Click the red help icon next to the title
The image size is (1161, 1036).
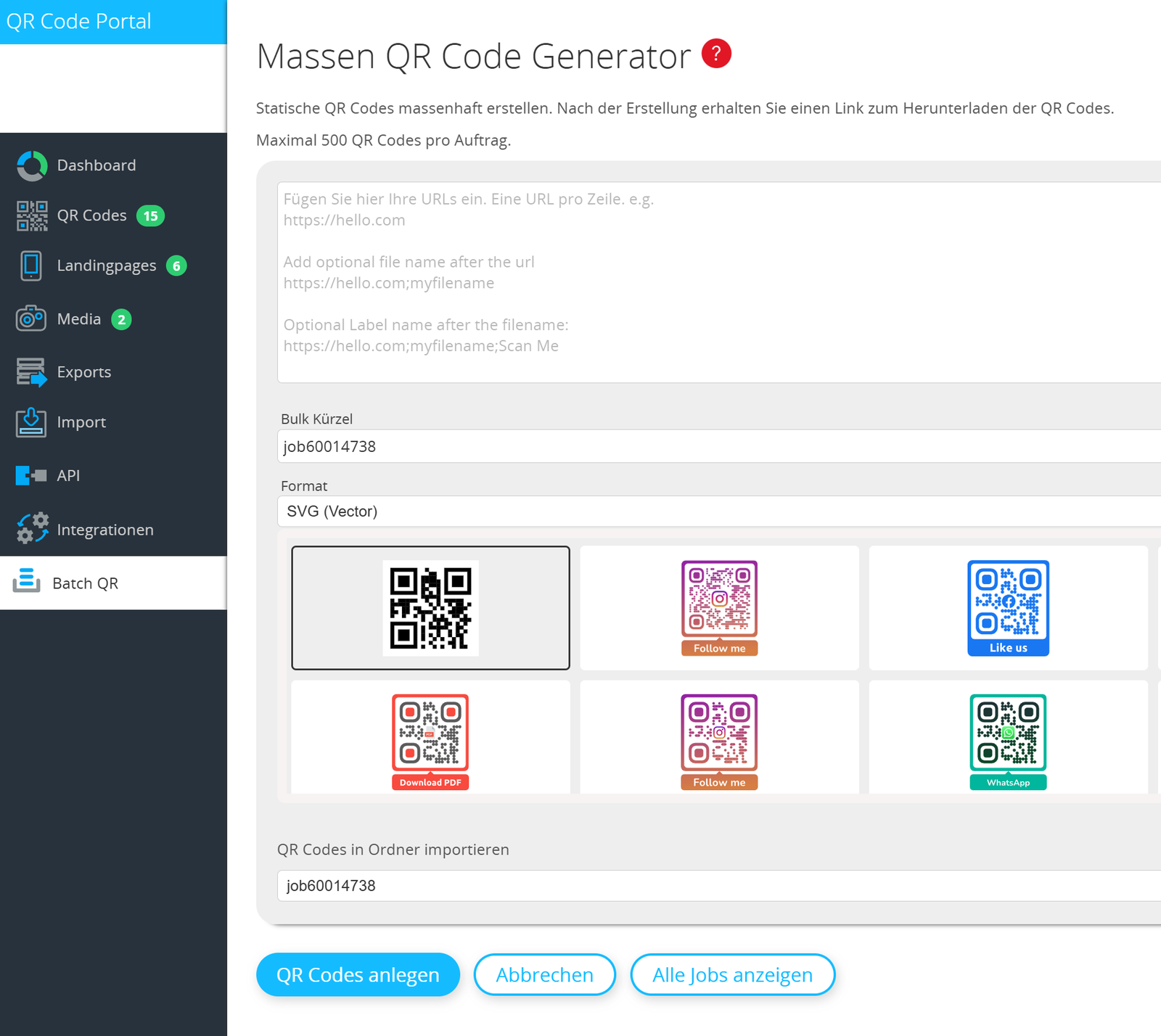point(716,53)
